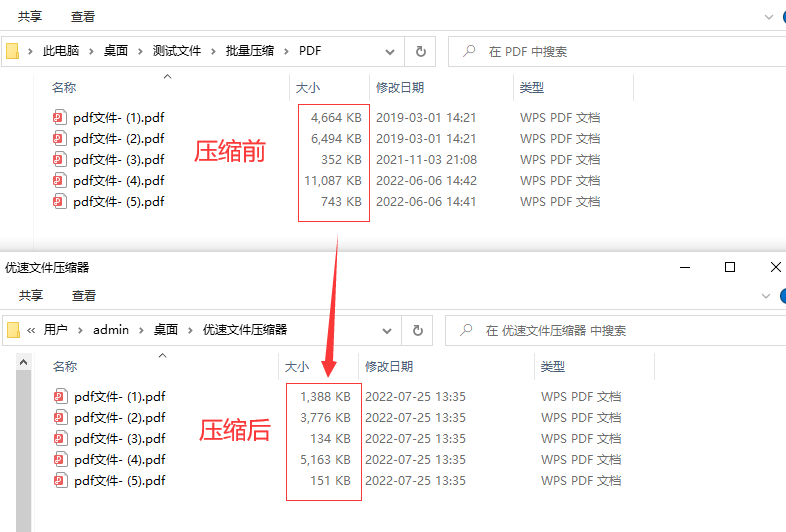Navigate to 批量压缩 breadcrumb
The image size is (786, 532).
[x=250, y=51]
